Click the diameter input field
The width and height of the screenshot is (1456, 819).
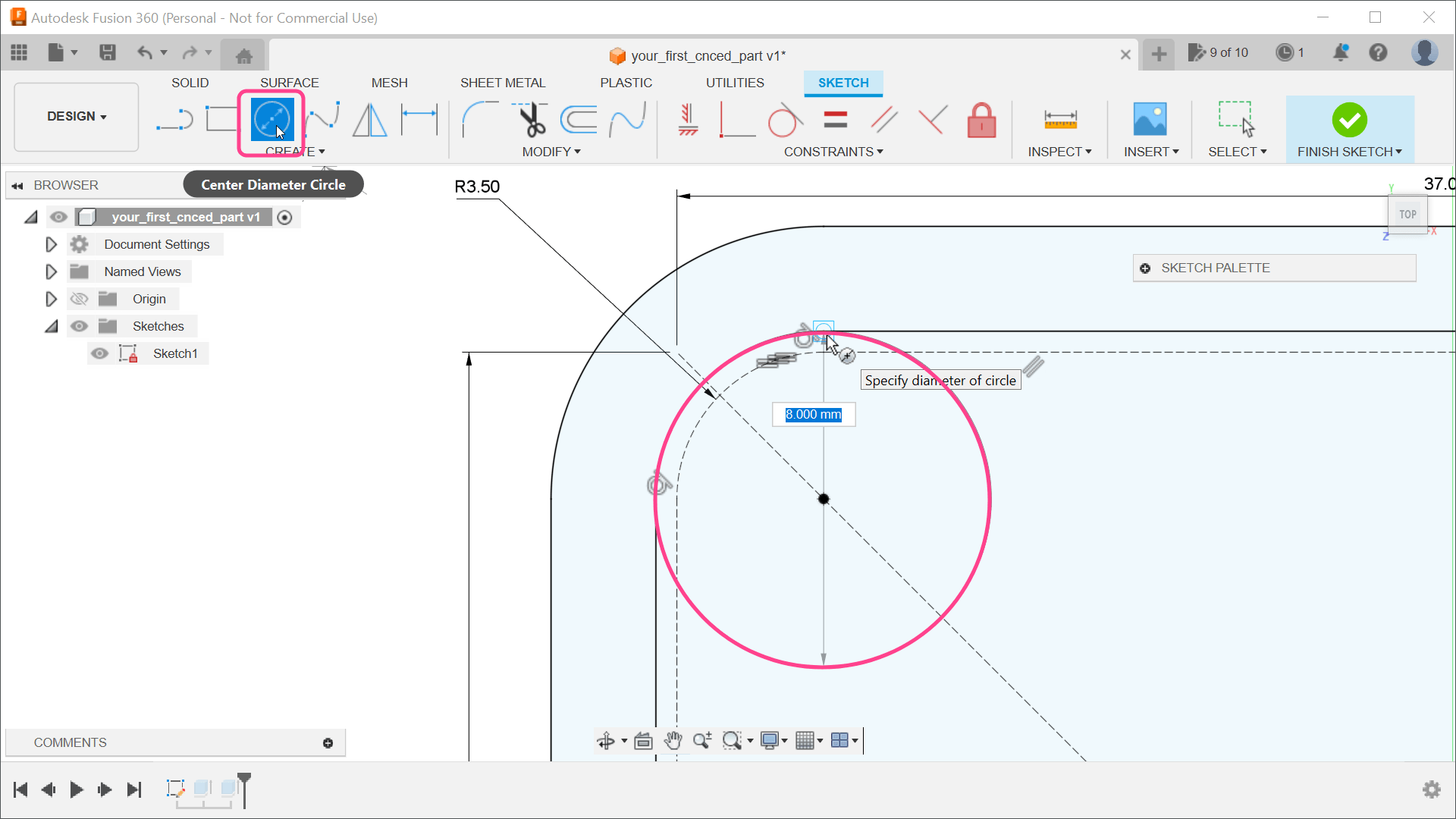[x=813, y=414]
